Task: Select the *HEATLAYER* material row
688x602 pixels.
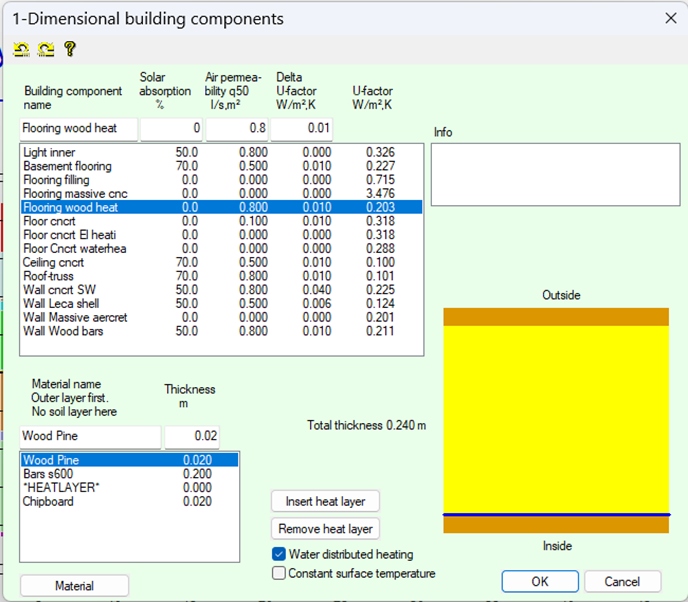Action: tap(62, 487)
